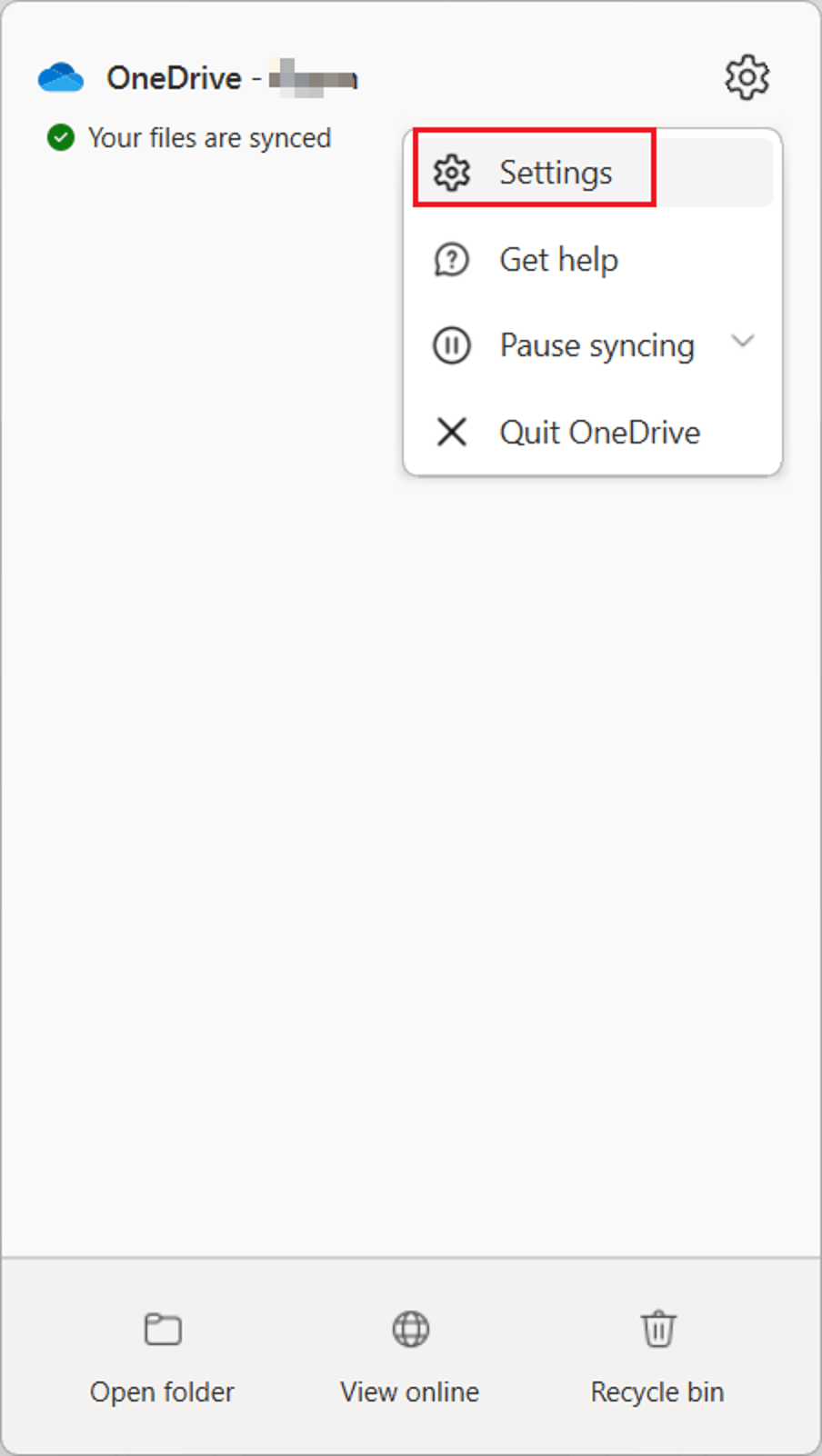Select the Settings menu entry text
The width and height of the screenshot is (822, 1456).
556,173
